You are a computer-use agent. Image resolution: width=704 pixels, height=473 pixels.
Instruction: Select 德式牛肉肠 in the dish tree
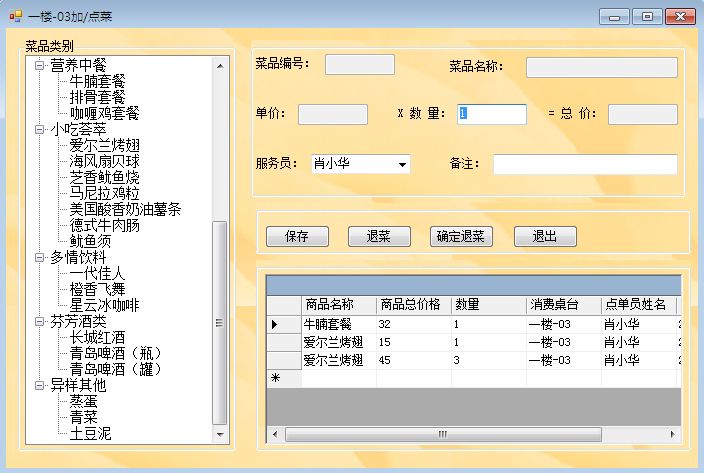pos(105,225)
